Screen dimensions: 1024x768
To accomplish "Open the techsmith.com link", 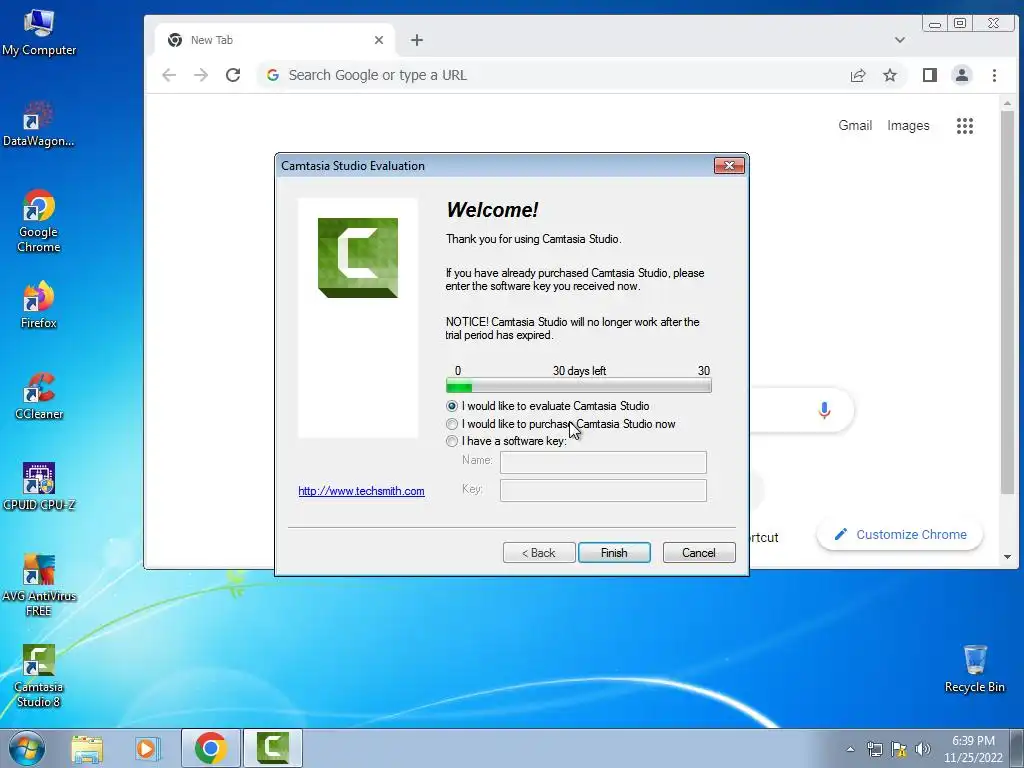I will point(361,491).
